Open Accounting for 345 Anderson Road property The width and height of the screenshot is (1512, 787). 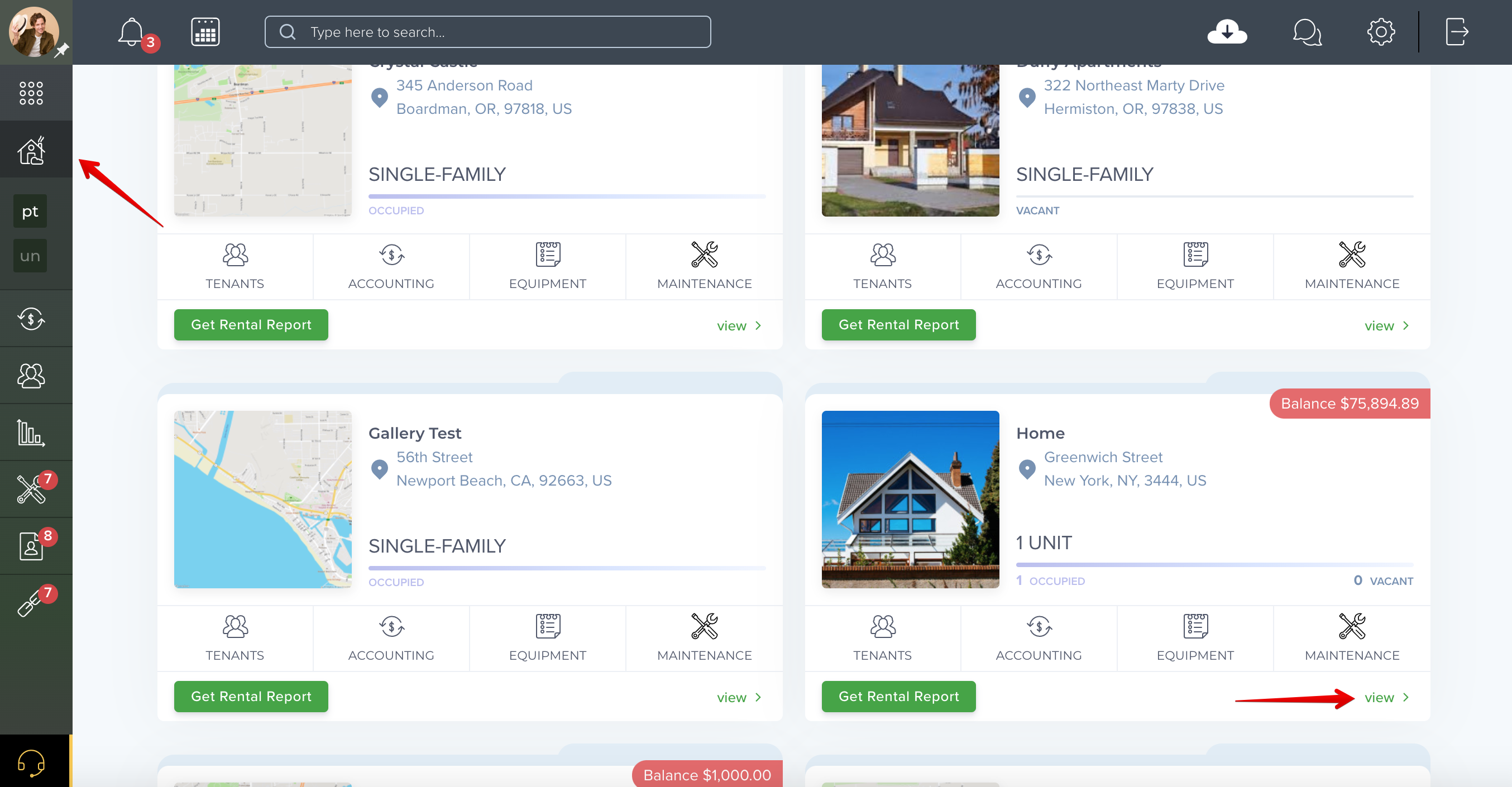(391, 266)
